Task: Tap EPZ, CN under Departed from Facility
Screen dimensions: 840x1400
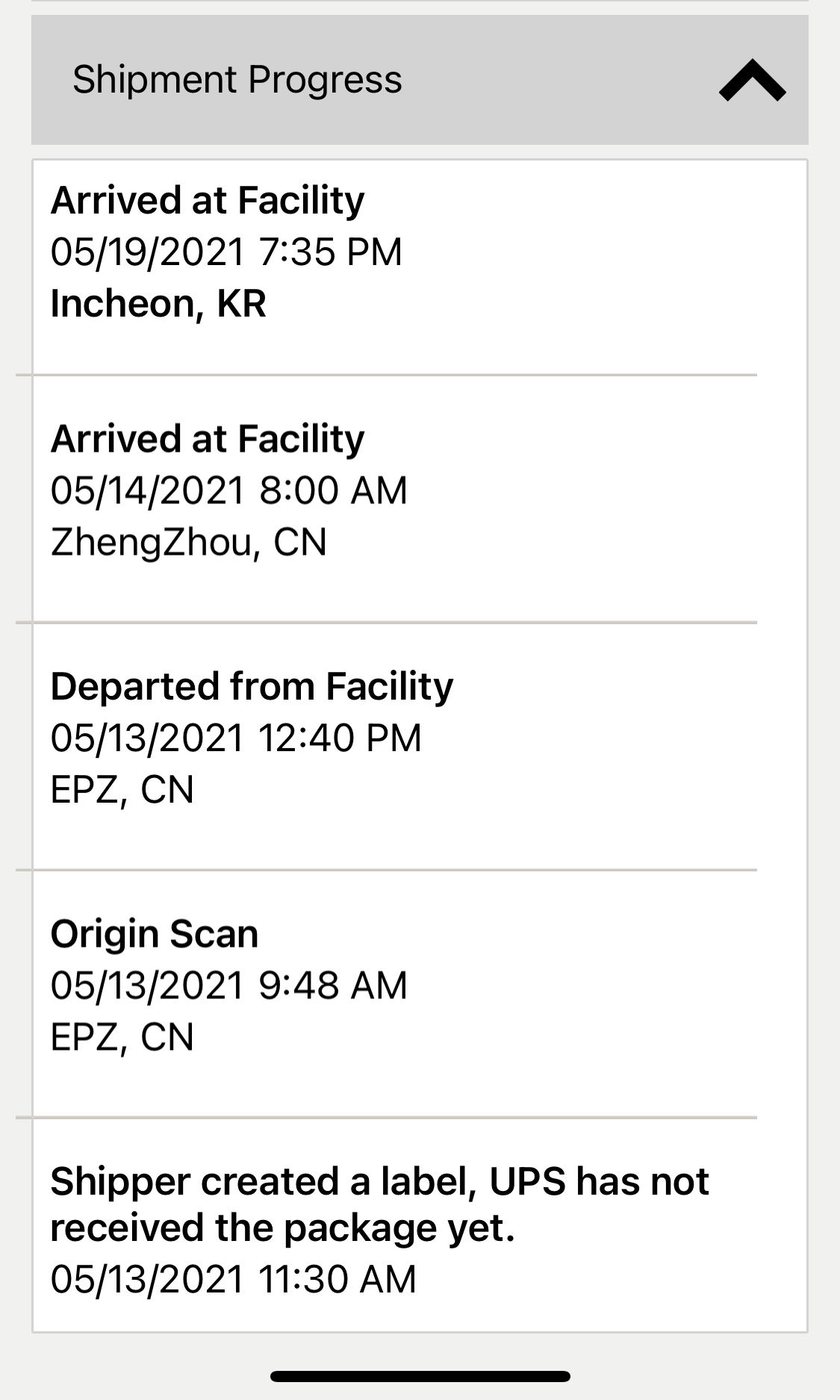Action: 122,789
